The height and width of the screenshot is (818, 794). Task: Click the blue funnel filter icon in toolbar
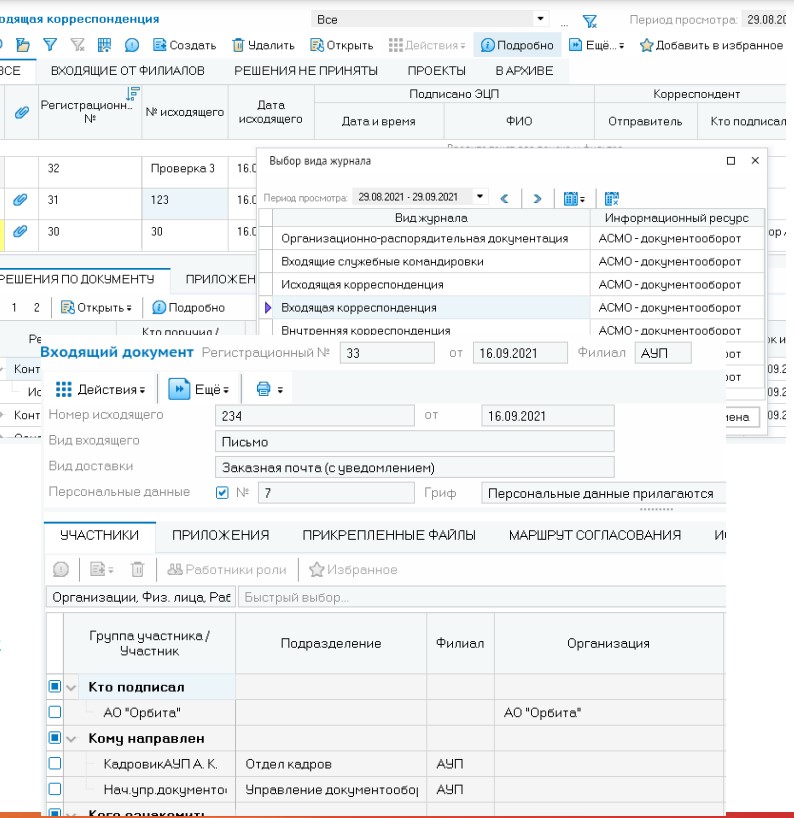point(50,45)
